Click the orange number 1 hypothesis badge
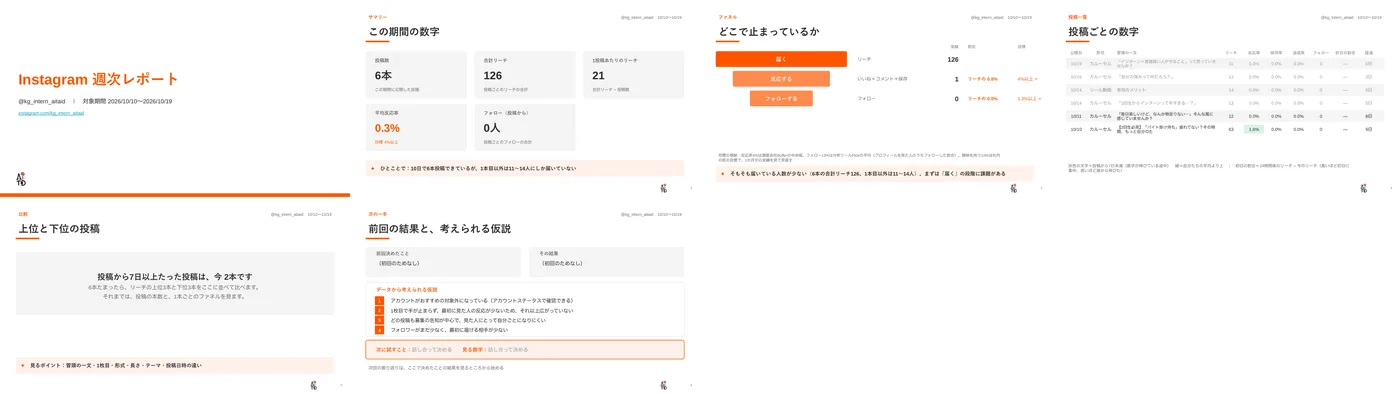 point(379,300)
